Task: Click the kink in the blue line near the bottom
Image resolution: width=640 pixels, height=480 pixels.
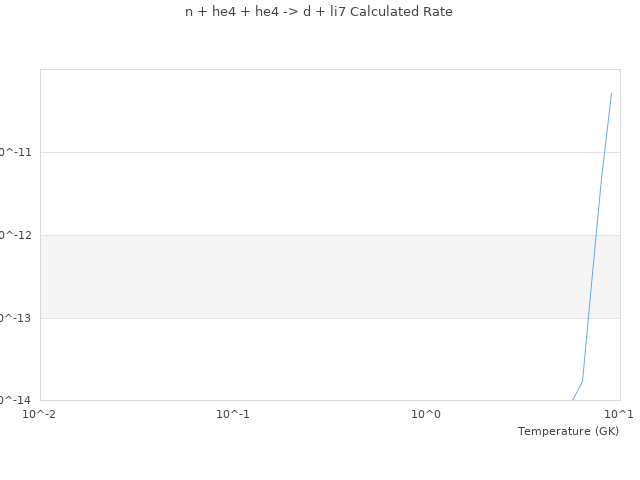Action: pos(582,381)
